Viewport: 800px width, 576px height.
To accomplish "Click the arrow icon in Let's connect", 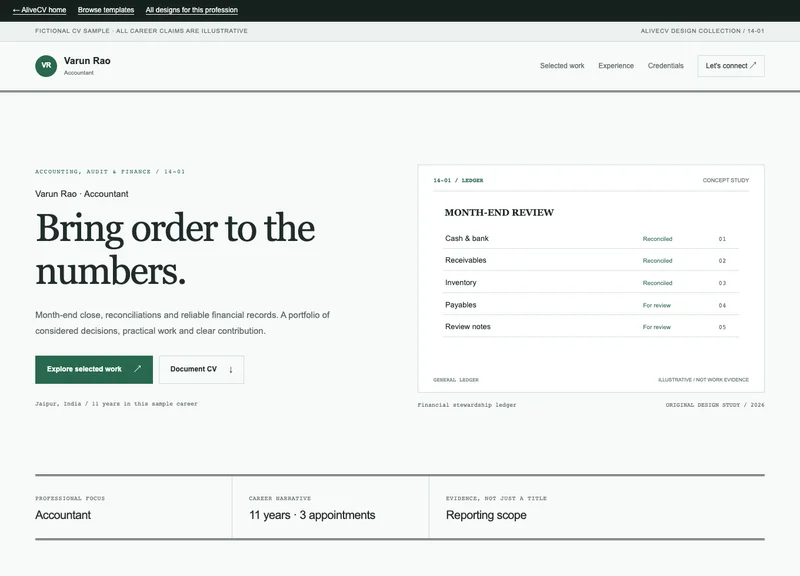I will click(x=753, y=65).
